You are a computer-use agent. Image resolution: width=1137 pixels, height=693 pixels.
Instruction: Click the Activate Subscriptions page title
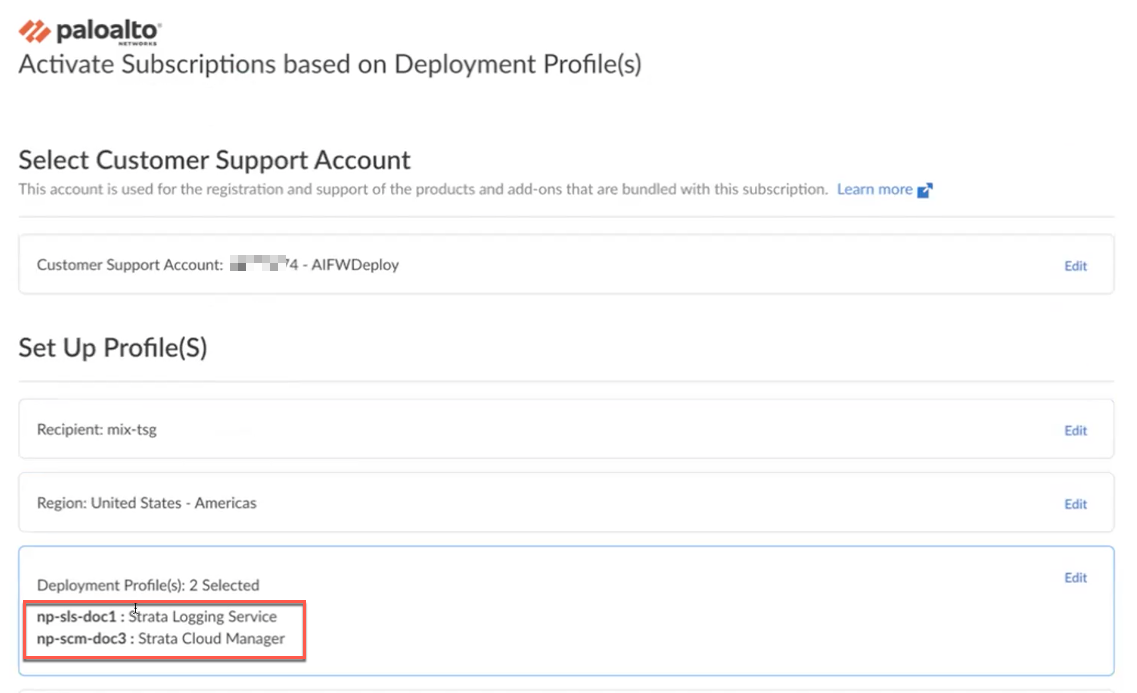pos(330,65)
